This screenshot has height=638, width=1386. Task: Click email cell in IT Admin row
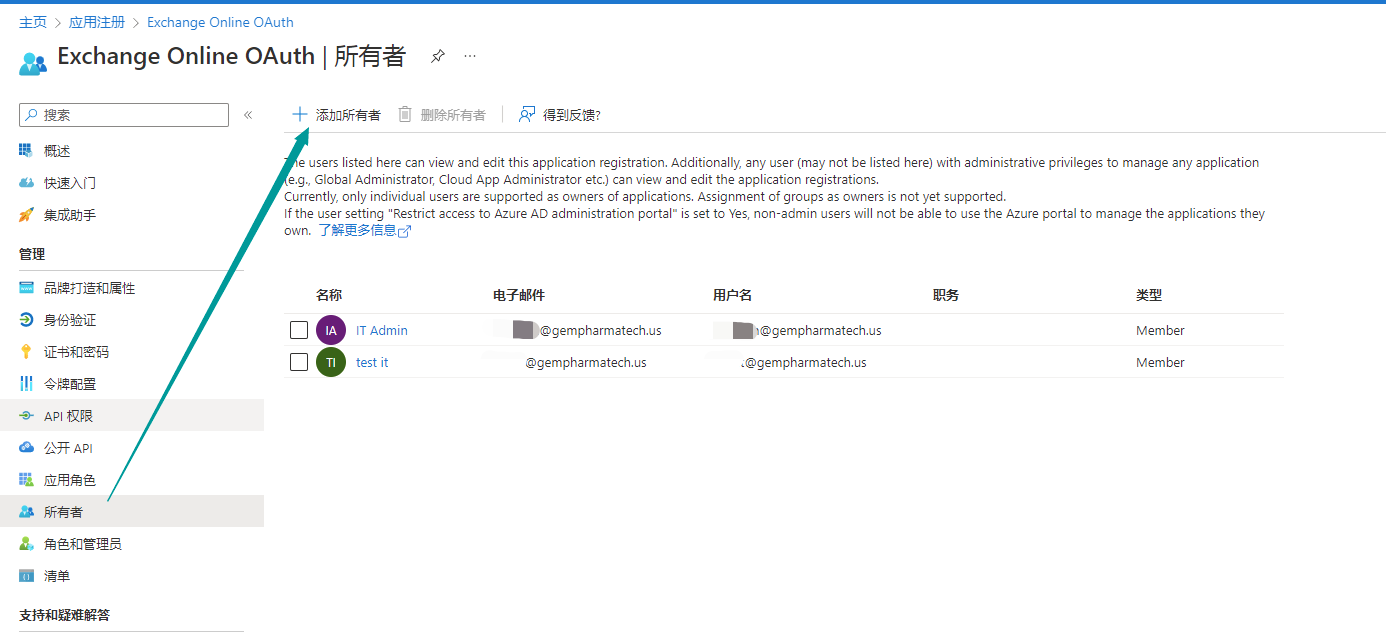578,330
